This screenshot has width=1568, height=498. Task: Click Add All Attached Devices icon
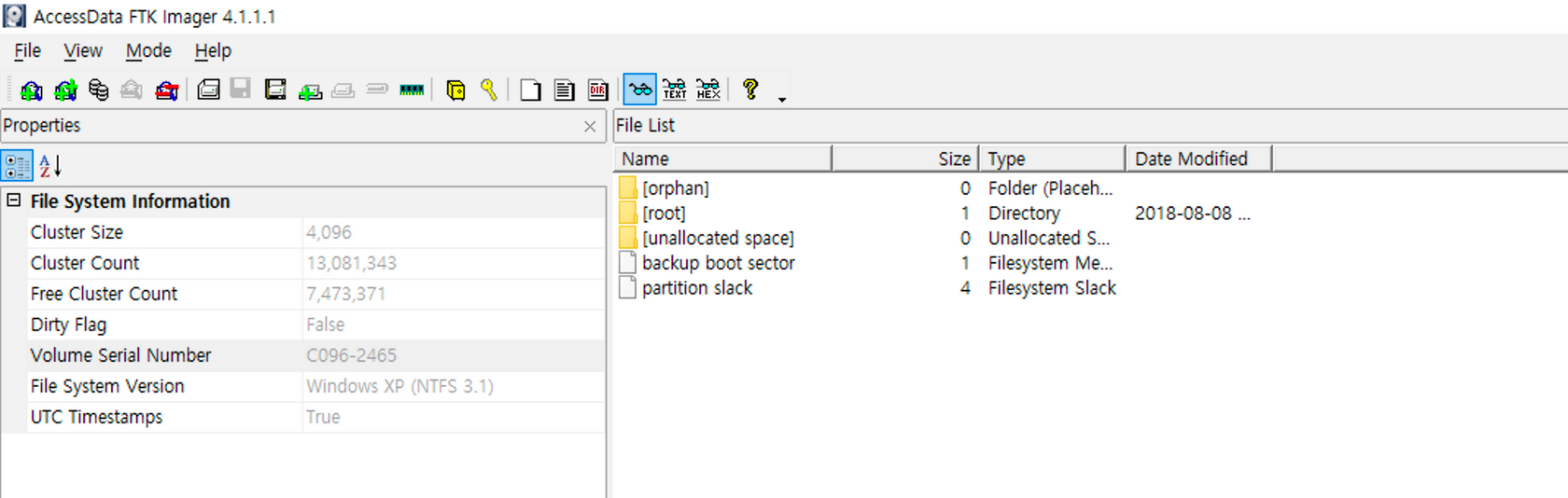click(x=65, y=90)
